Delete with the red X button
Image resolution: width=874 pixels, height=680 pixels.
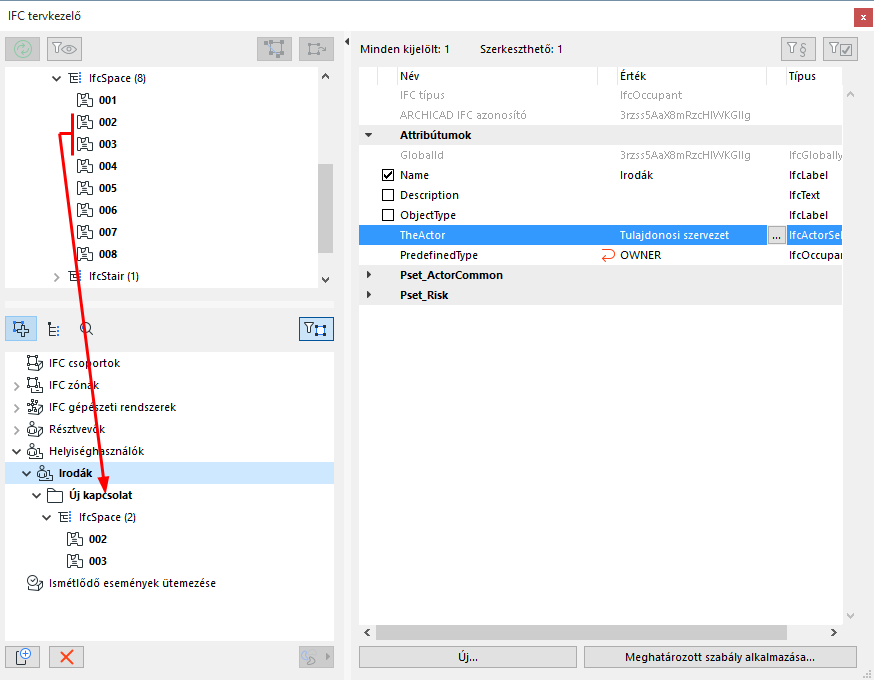(x=66, y=657)
